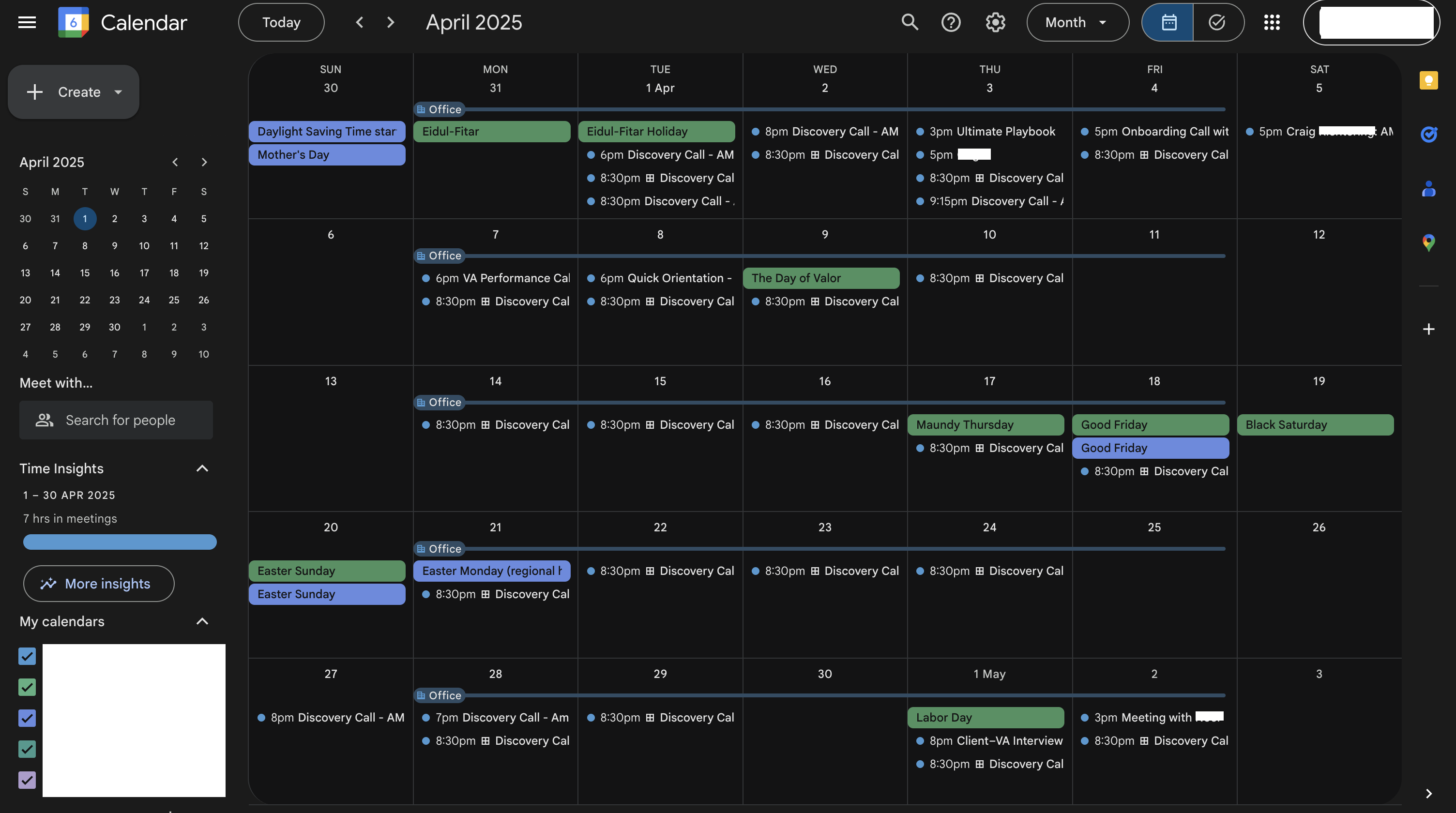Collapse the Time Insights section
Image resolution: width=1456 pixels, height=813 pixels.
202,468
